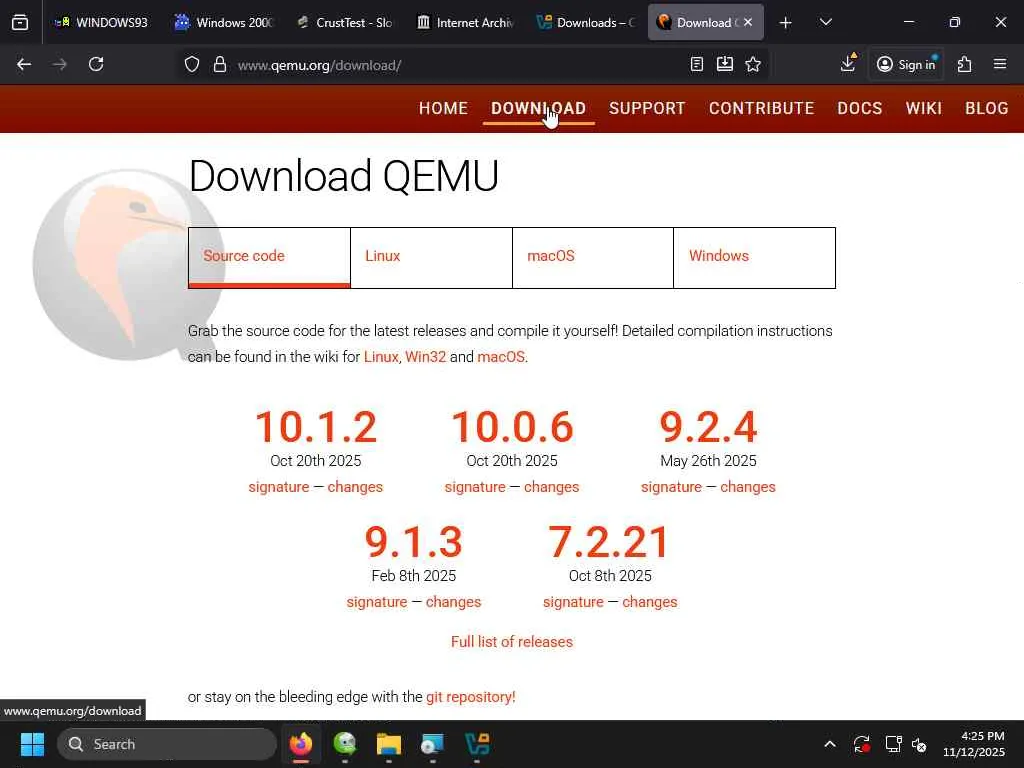Open the tracking protection shield icon
1024x768 pixels.
(x=191, y=65)
